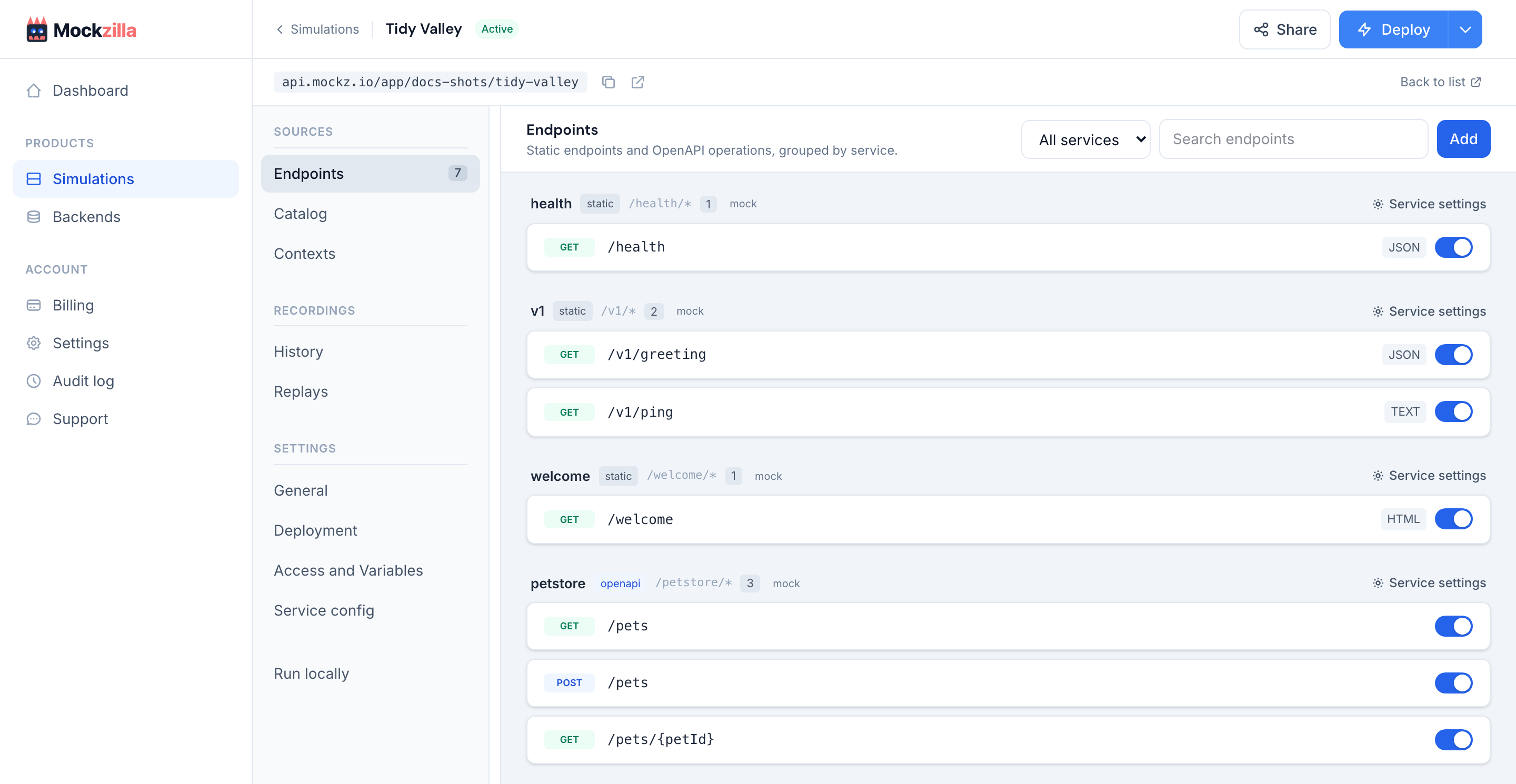The width and height of the screenshot is (1516, 784).
Task: Click the Endpoints count badge 7
Action: [x=457, y=173]
